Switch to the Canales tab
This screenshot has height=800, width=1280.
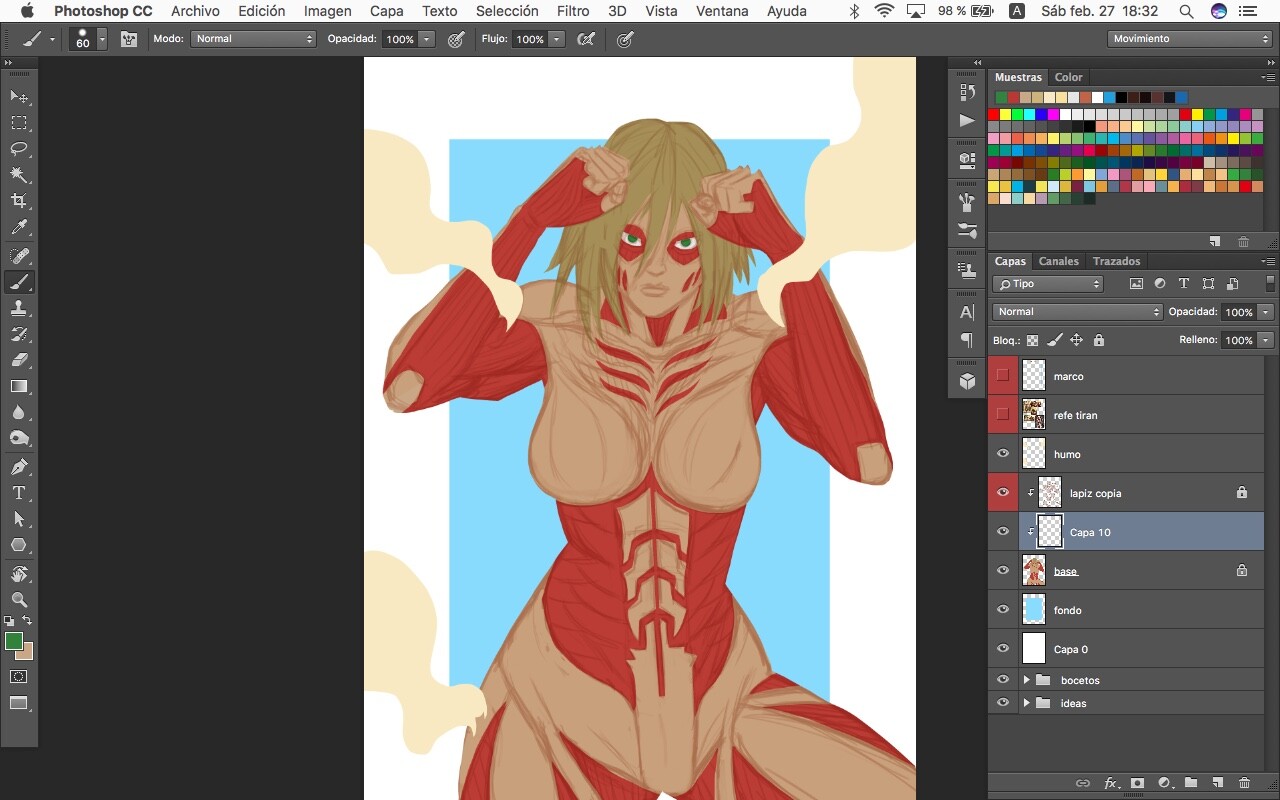(1059, 261)
